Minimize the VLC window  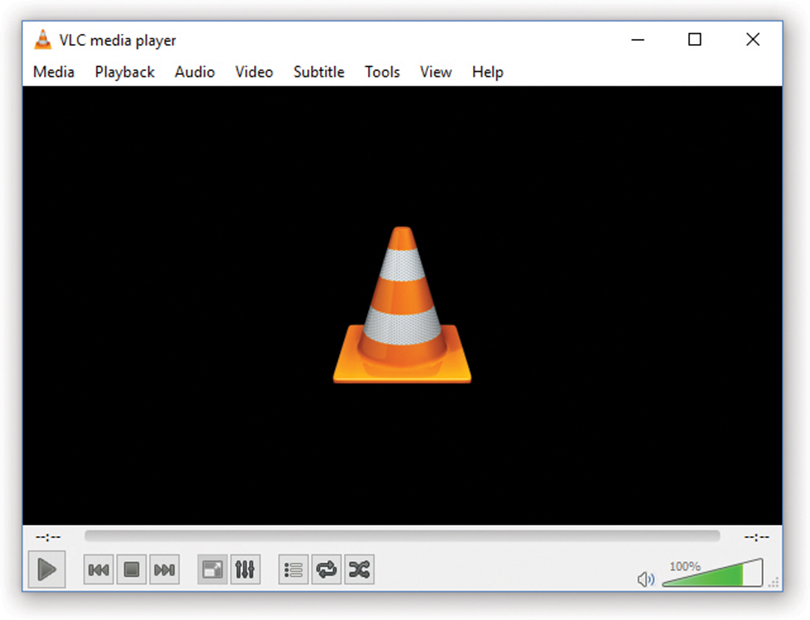tap(638, 40)
